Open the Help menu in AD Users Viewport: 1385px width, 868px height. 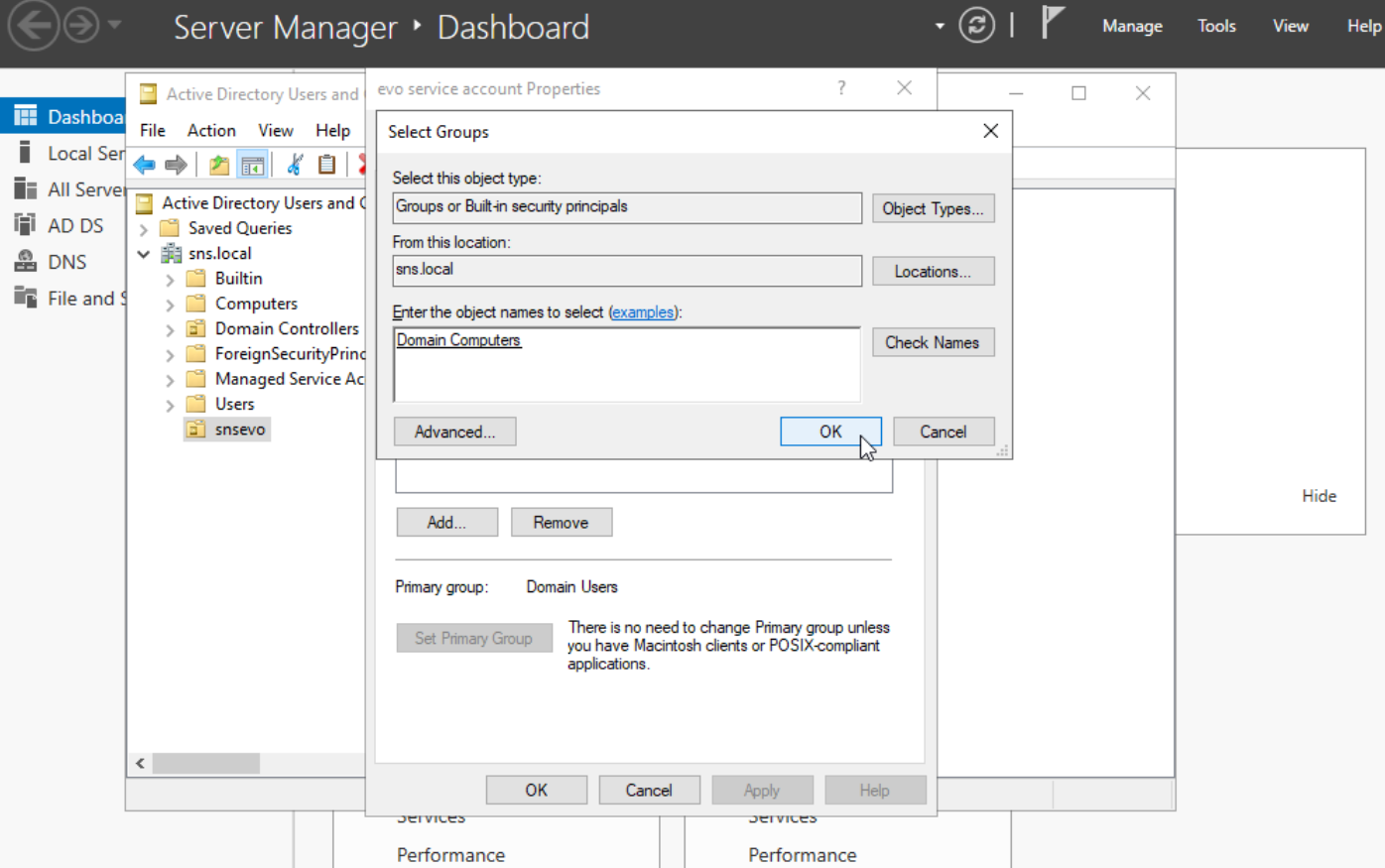tap(332, 130)
